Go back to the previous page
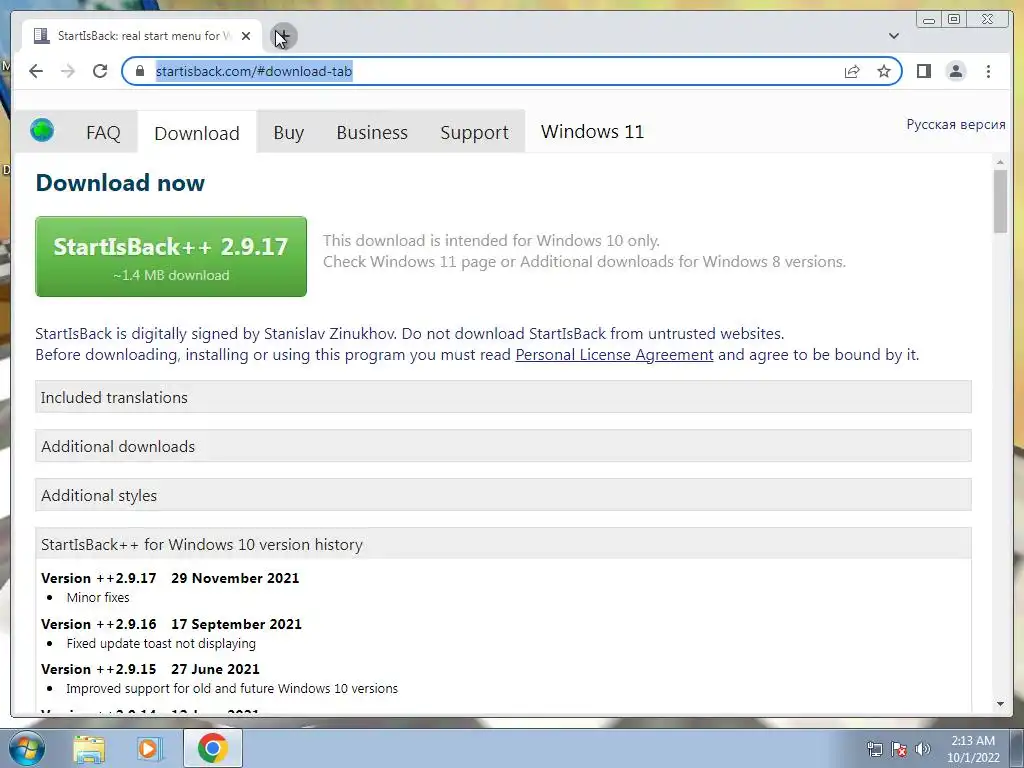1024x768 pixels. click(36, 71)
